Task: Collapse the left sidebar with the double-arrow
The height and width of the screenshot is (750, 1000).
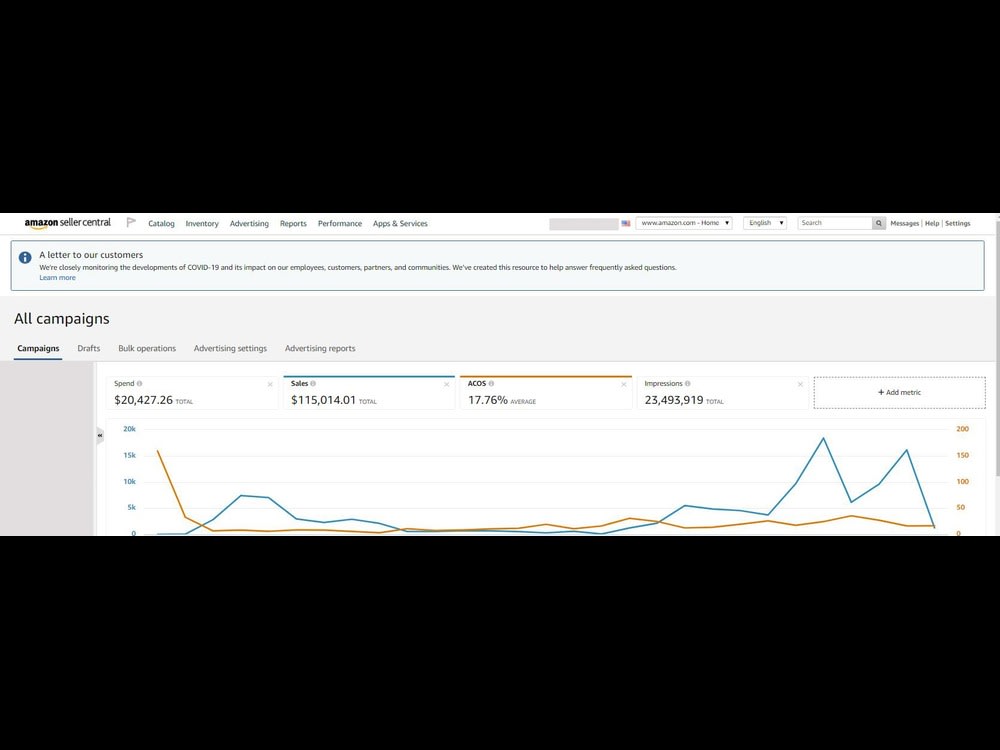Action: (100, 436)
